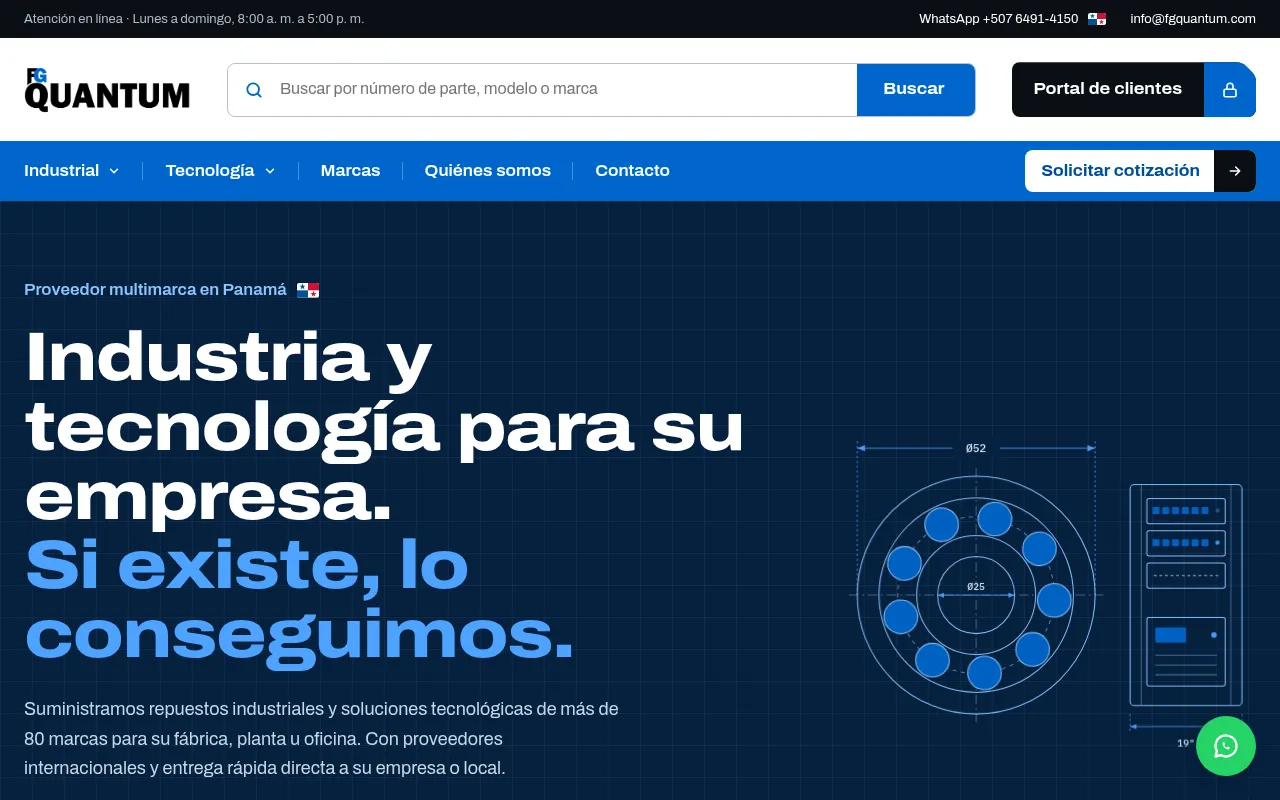The image size is (1280, 800).
Task: Open the Marcas menu item
Action: [350, 171]
